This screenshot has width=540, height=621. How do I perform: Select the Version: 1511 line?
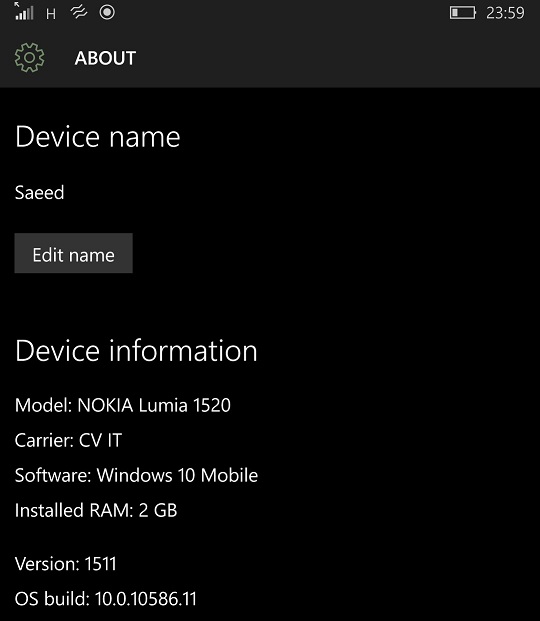pos(66,564)
